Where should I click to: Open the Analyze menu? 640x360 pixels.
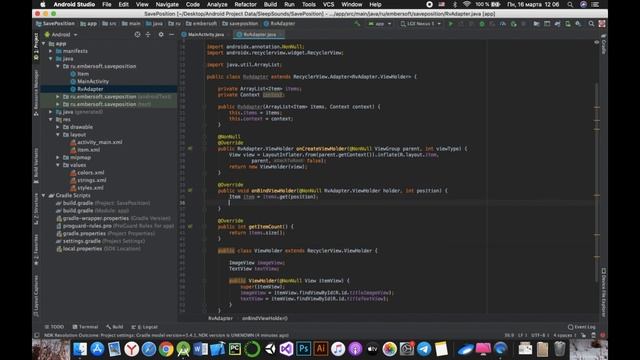pyautogui.click(x=217, y=4)
